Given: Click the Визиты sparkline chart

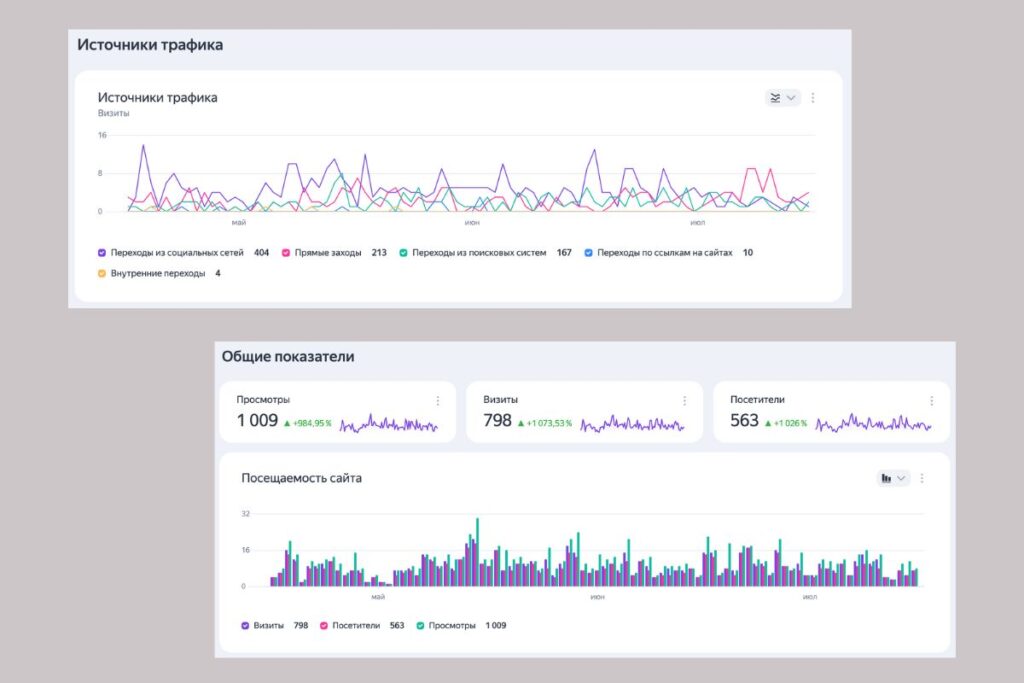Looking at the screenshot, I should click(x=632, y=424).
